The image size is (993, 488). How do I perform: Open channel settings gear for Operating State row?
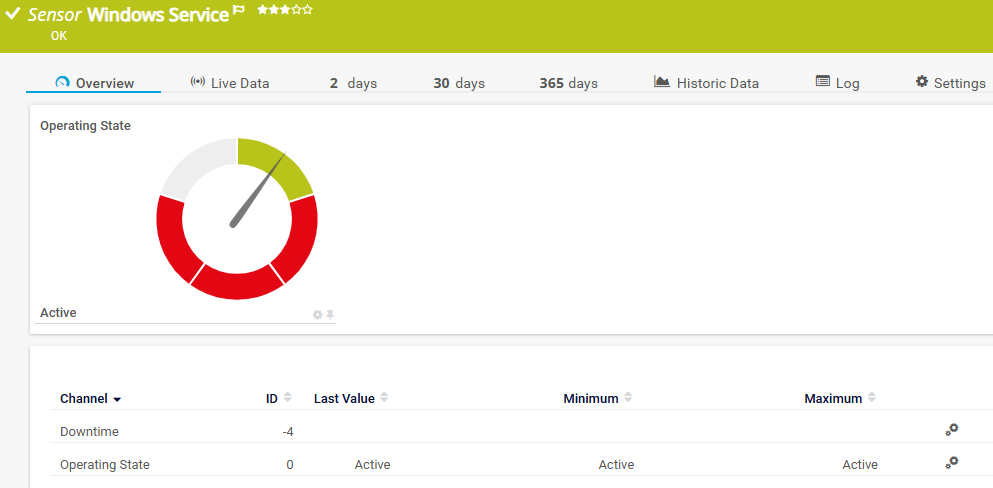coord(951,463)
